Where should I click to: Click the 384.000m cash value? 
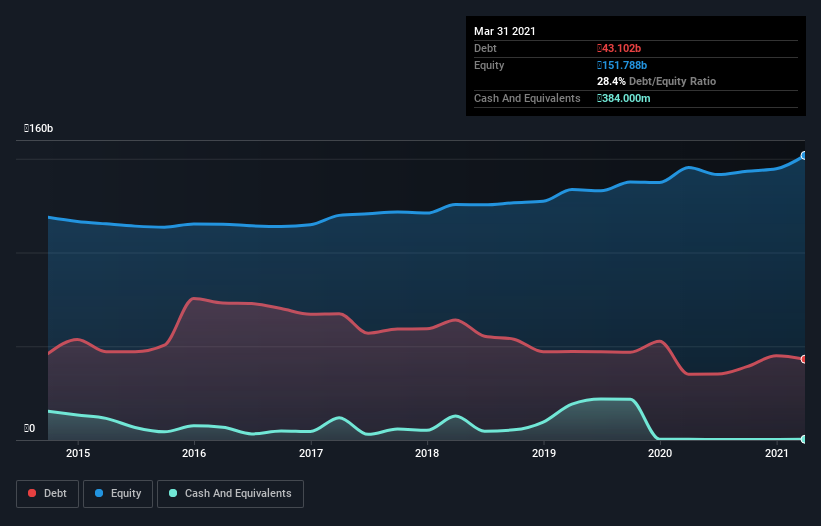click(x=624, y=98)
